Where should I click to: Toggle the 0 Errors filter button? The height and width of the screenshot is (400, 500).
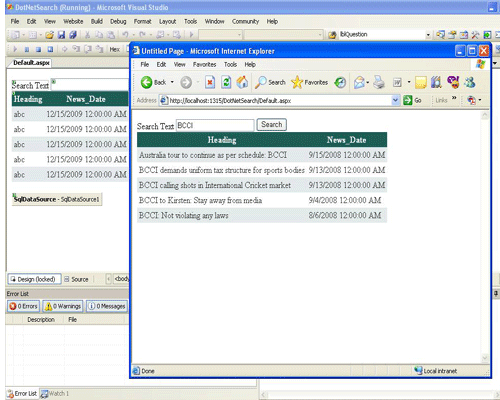pyautogui.click(x=23, y=306)
